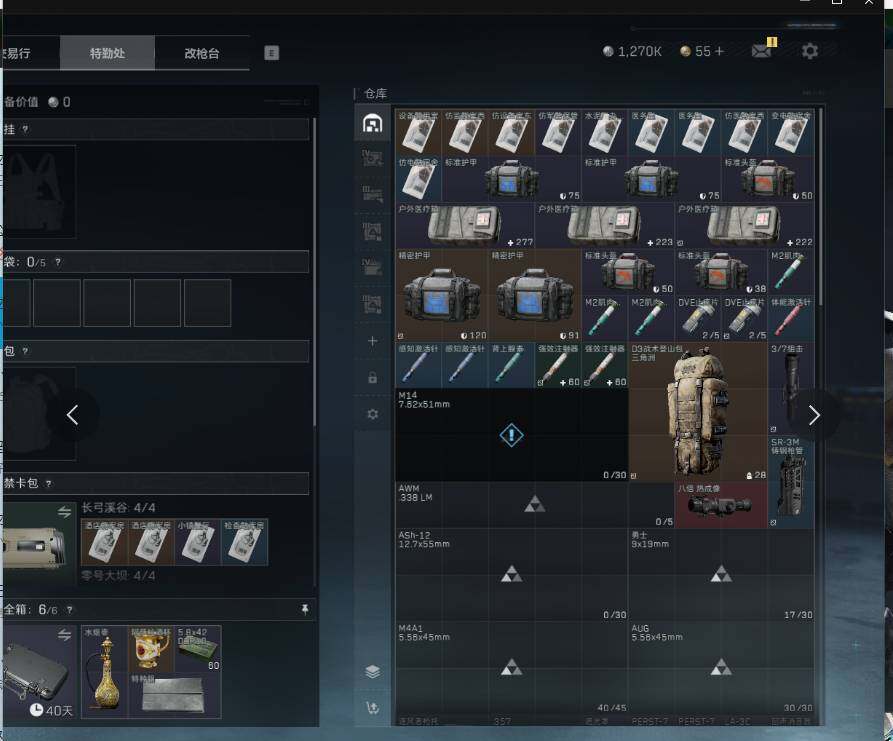Click the help question mark beside 禁卡包
The image size is (893, 741).
tap(48, 484)
